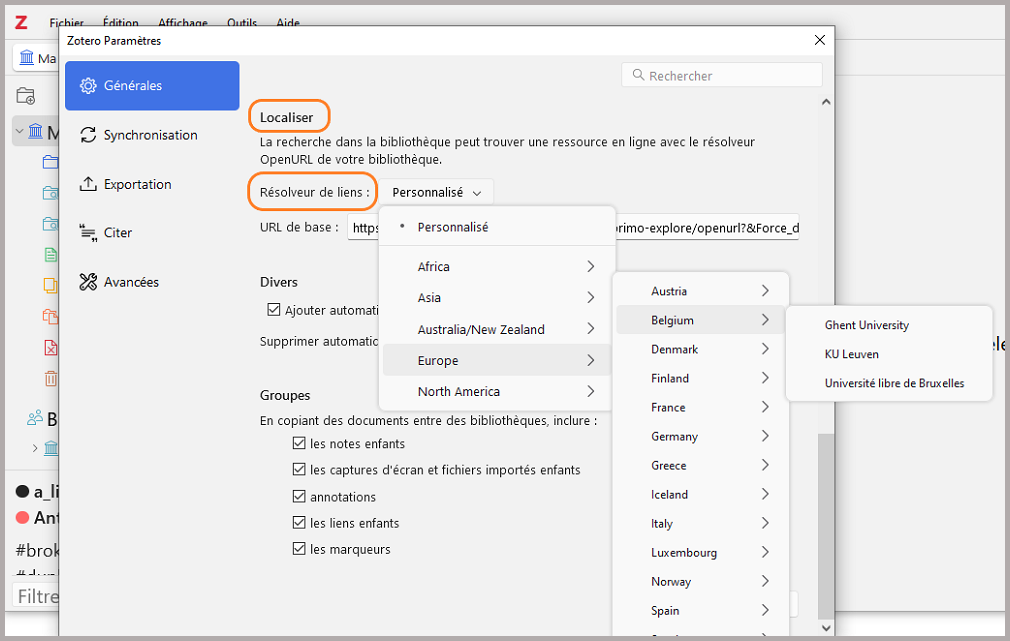Toggle the les liens enfants checkbox
1010x641 pixels.
coord(299,522)
